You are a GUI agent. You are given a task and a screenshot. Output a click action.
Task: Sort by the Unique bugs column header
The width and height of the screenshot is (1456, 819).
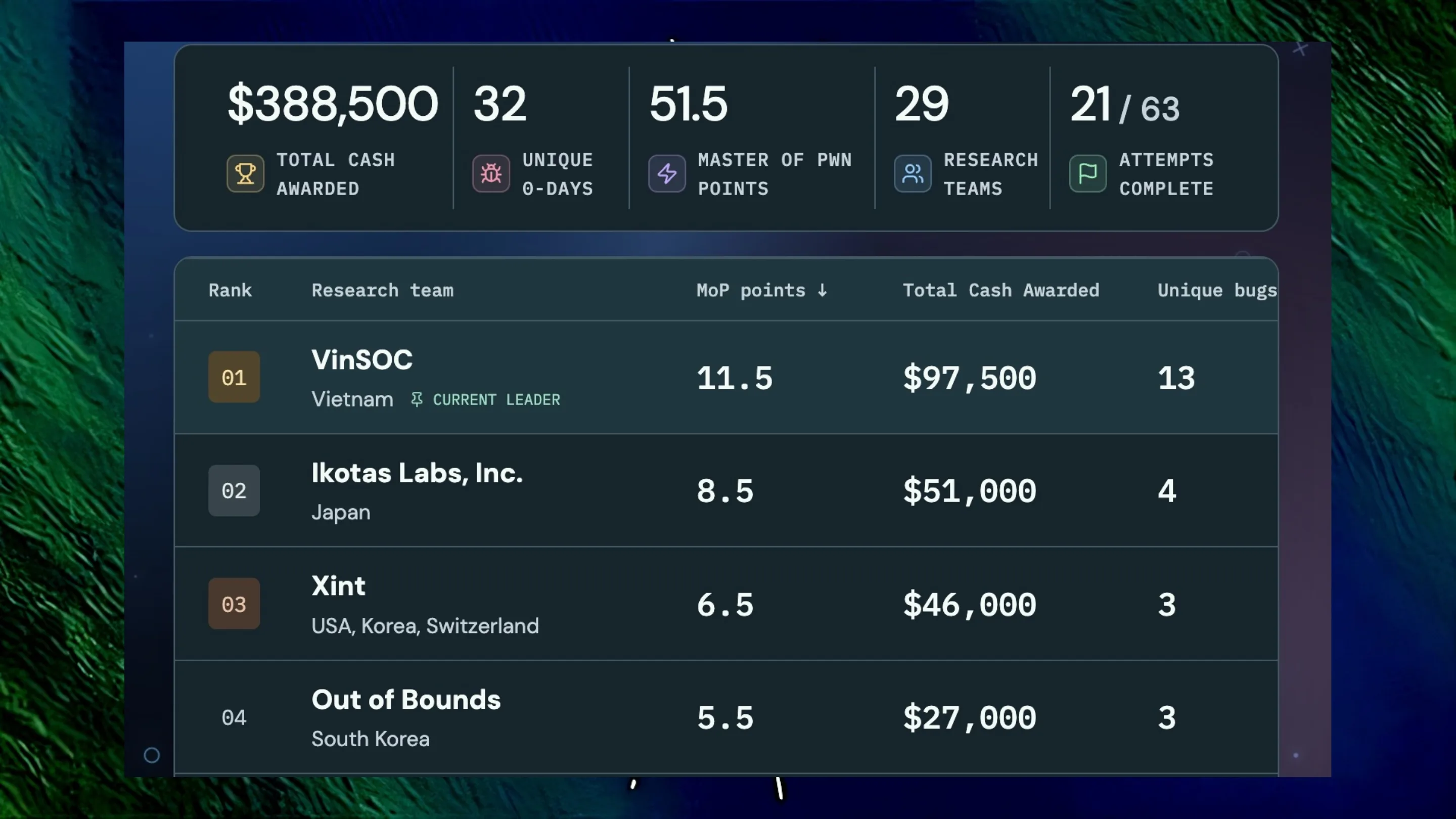tap(1217, 291)
